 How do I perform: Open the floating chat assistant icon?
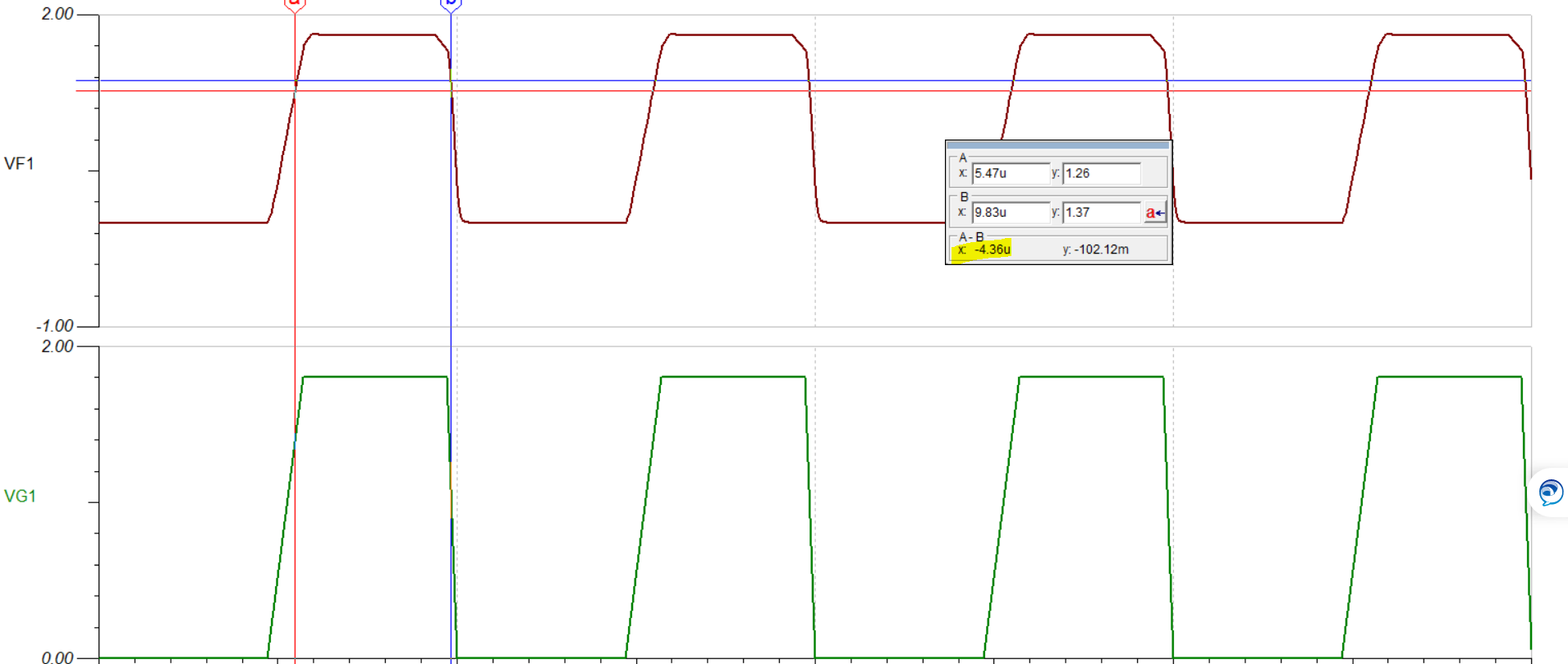[x=1550, y=492]
